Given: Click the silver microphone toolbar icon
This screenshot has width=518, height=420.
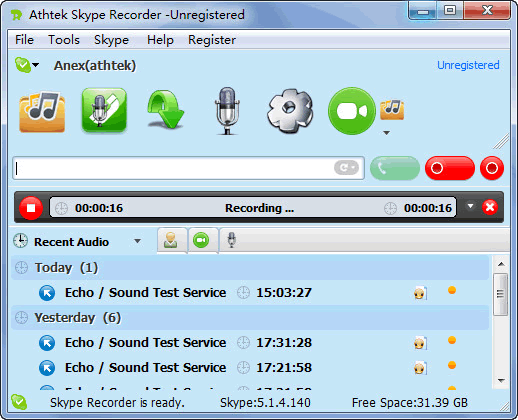Looking at the screenshot, I should click(x=227, y=111).
